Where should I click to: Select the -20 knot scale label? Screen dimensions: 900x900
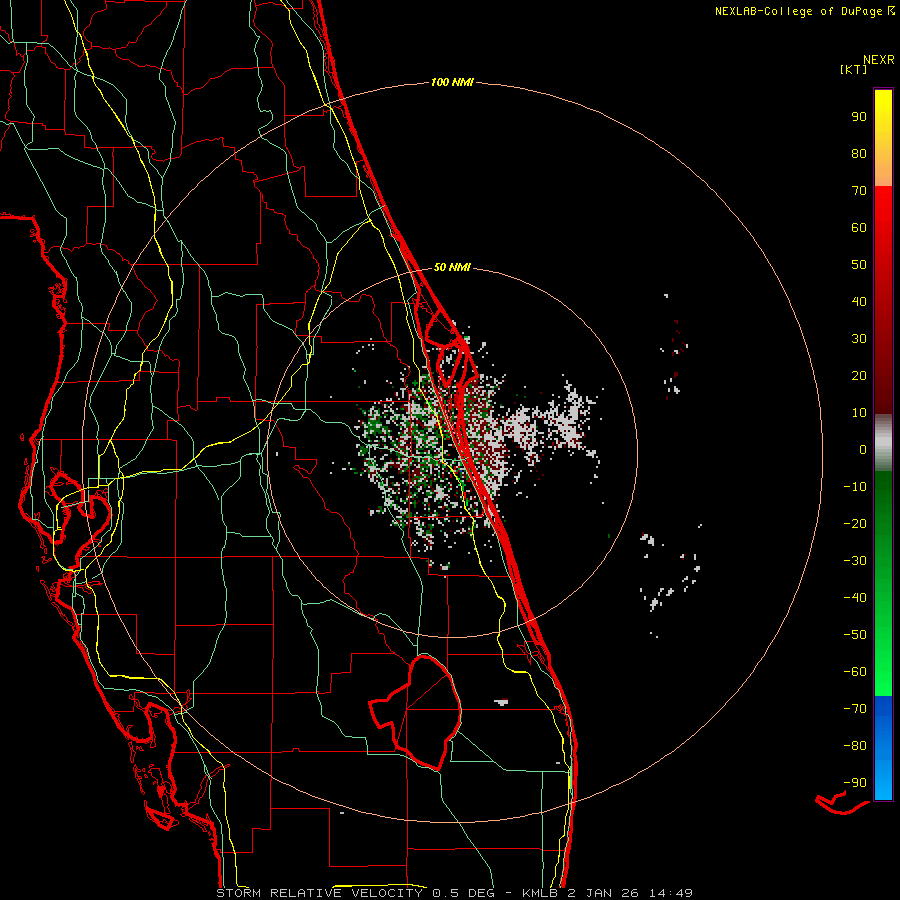[x=855, y=523]
